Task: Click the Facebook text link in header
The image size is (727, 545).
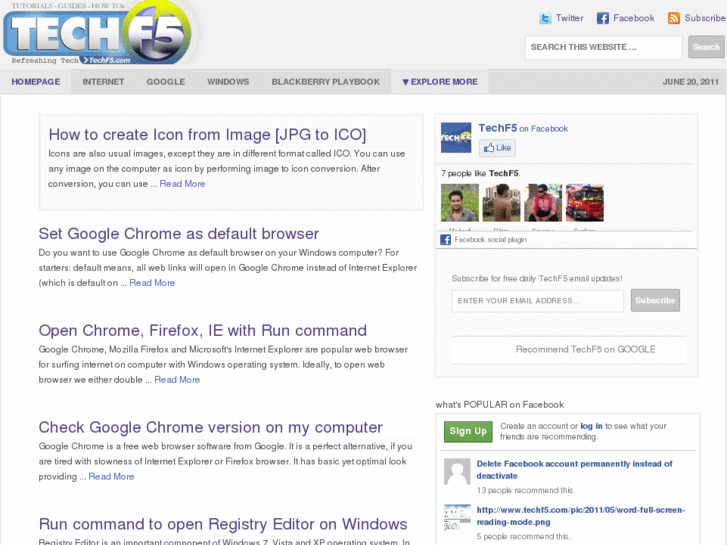Action: tap(634, 18)
